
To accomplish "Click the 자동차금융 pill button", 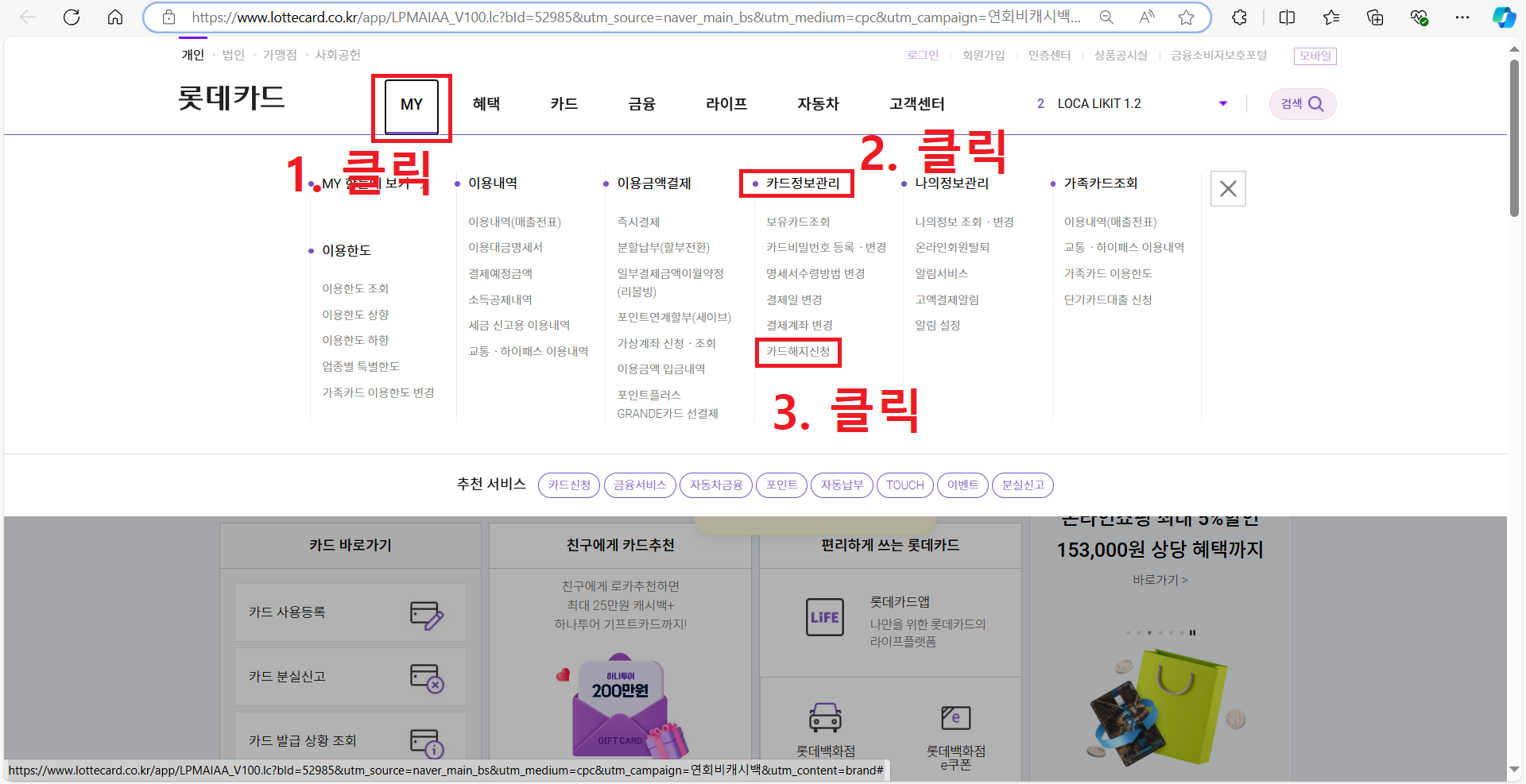I will [716, 485].
